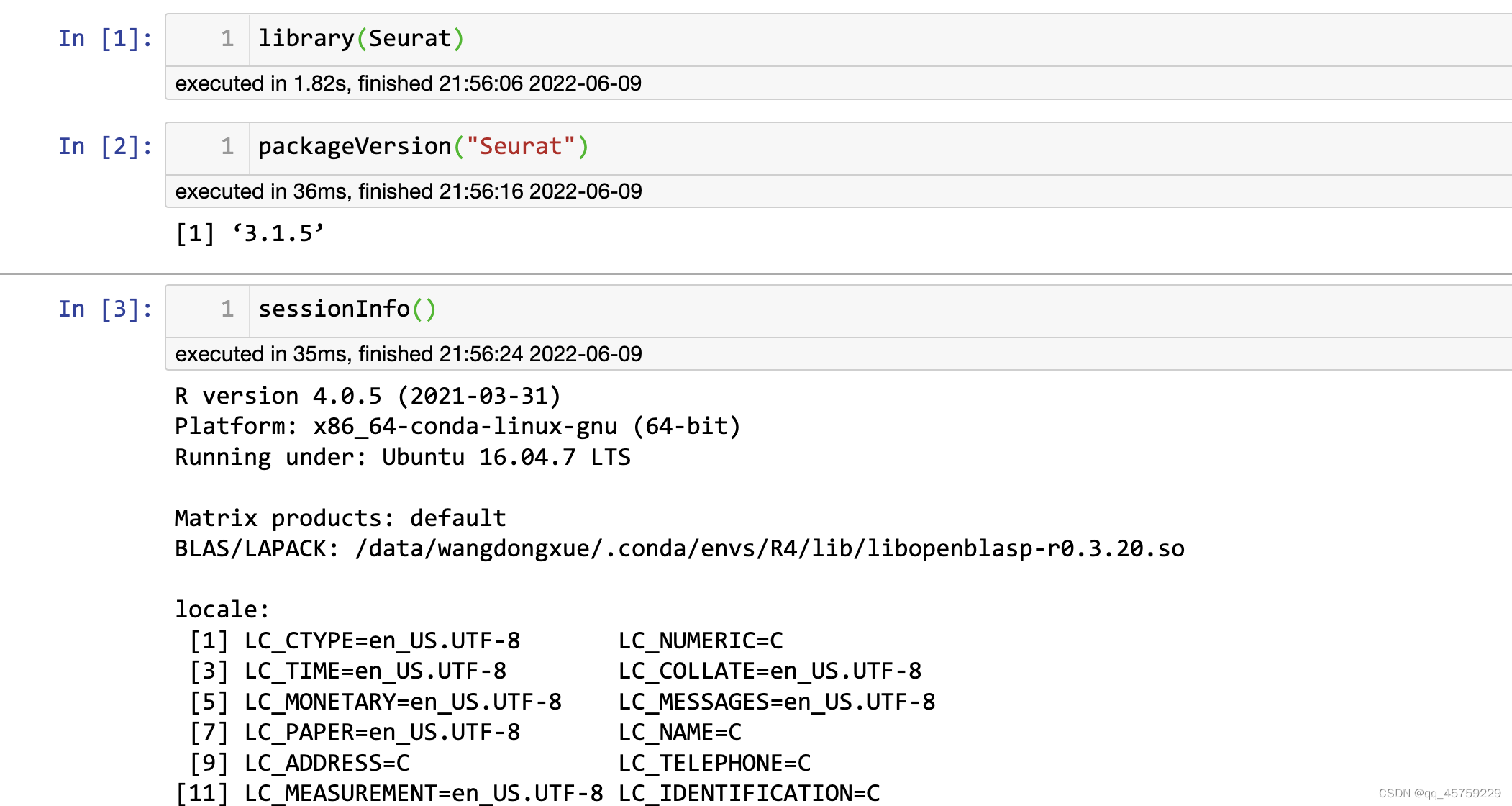
Task: Click the 'LC_NUMERIC=C' entry
Action: pyautogui.click(x=701, y=640)
